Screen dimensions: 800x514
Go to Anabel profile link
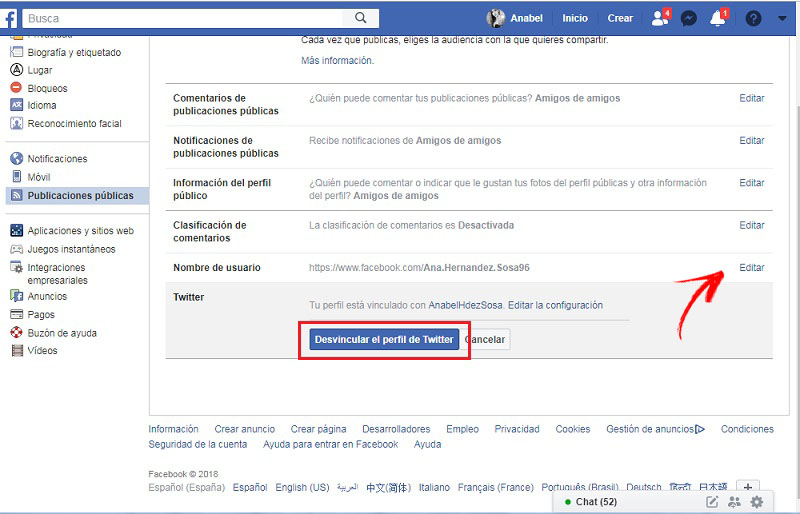point(526,18)
